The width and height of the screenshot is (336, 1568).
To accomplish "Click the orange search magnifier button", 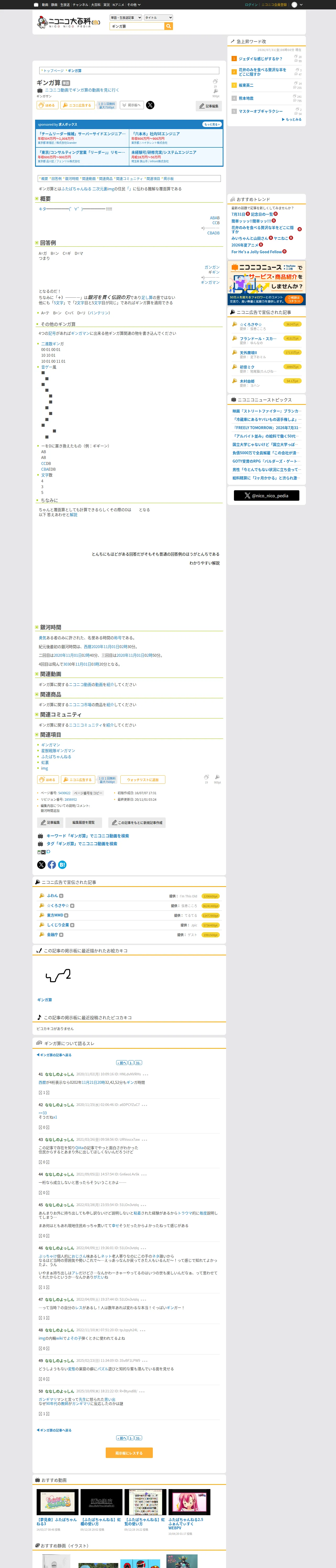I will click(x=169, y=26).
